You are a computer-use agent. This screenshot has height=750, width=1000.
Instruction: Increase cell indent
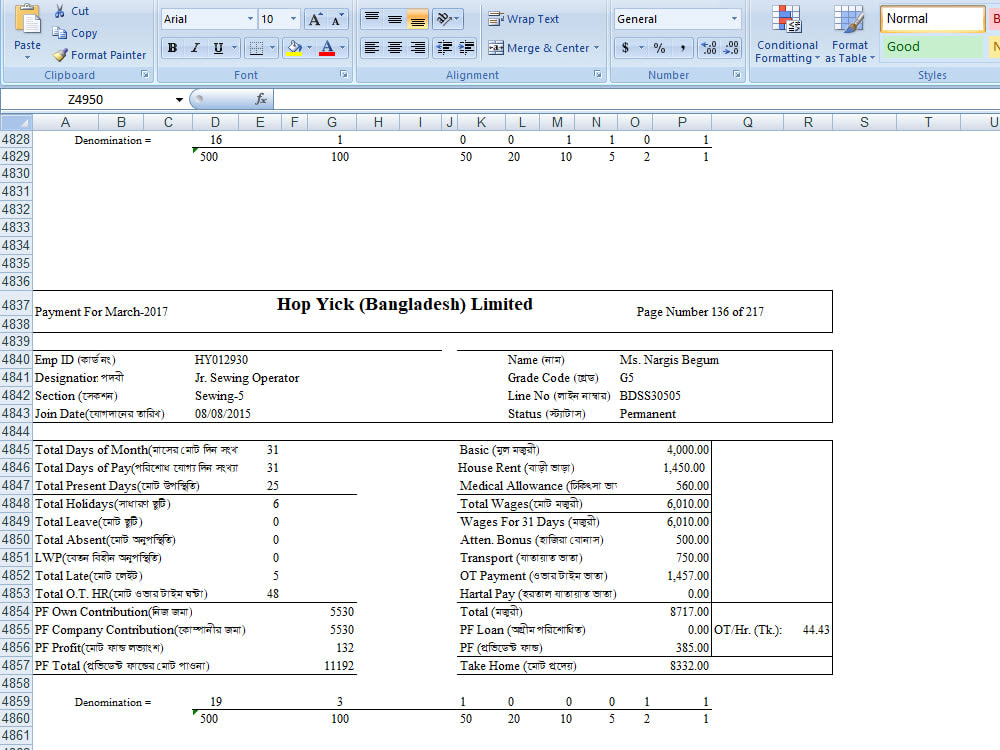click(467, 48)
